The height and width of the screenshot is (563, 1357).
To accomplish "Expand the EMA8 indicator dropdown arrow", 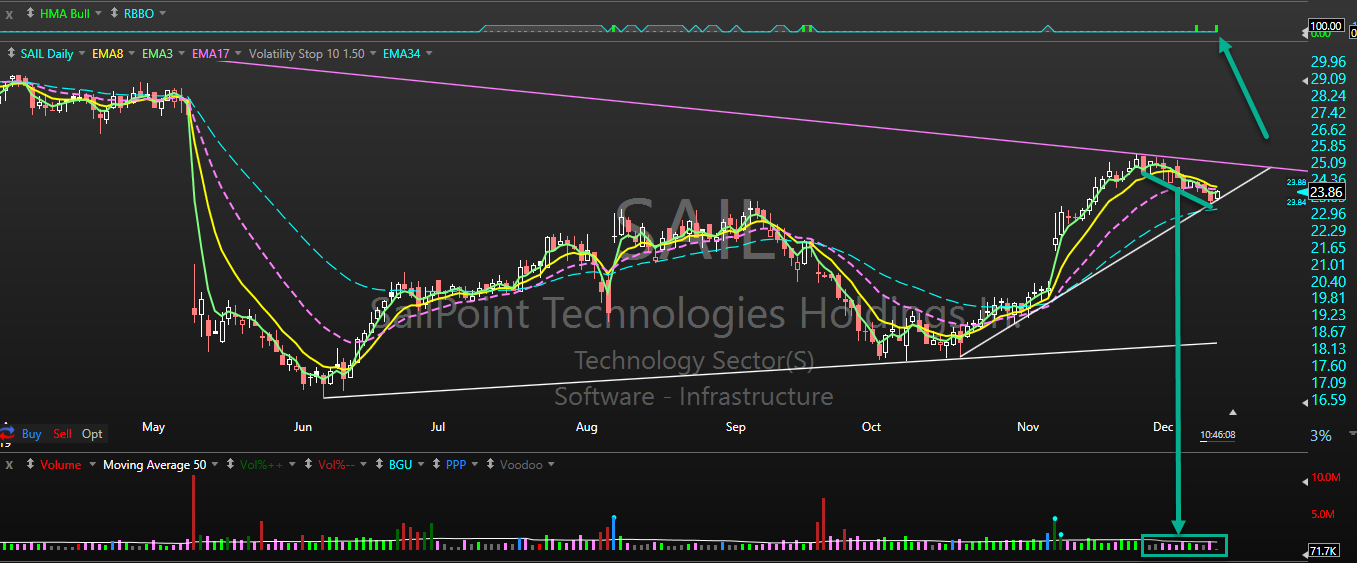I will tap(130, 53).
